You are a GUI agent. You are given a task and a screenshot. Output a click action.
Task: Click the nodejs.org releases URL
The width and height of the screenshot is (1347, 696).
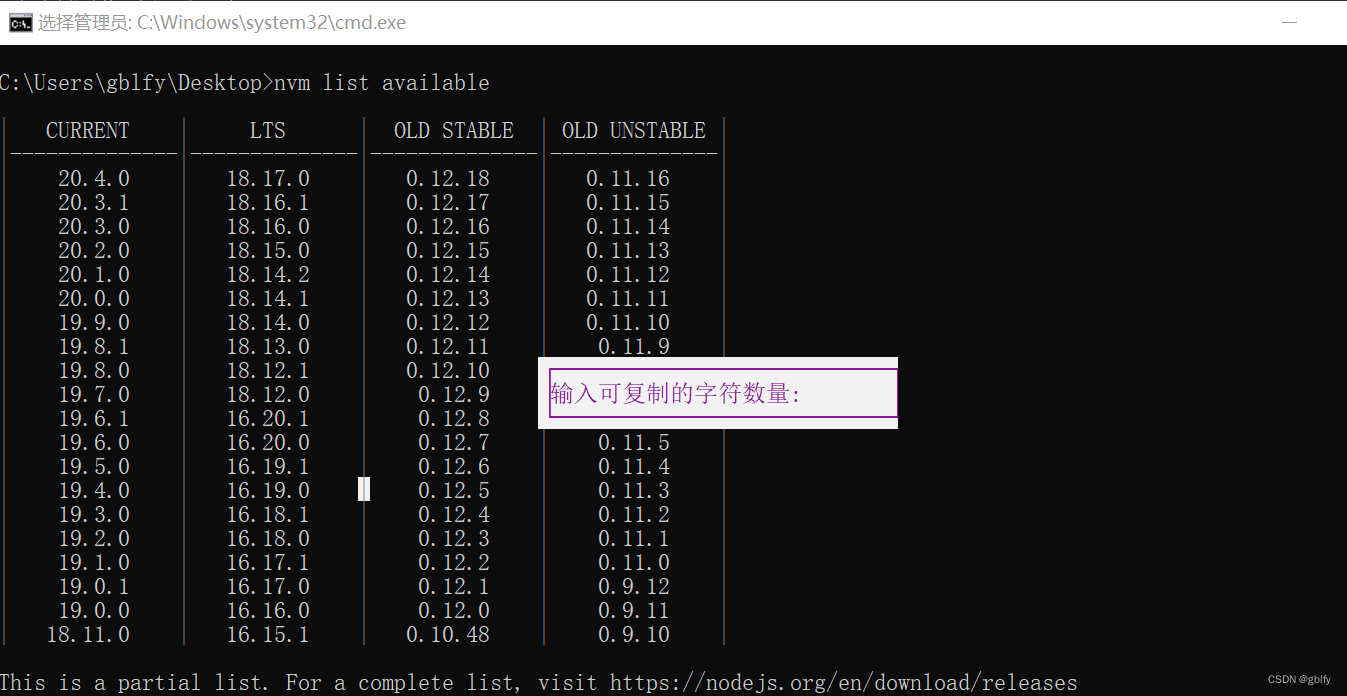pyautogui.click(x=844, y=683)
